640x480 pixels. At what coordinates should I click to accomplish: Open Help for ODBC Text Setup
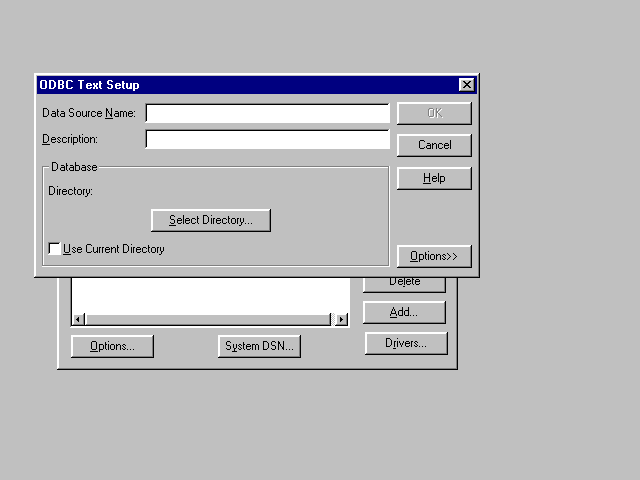[x=434, y=178]
